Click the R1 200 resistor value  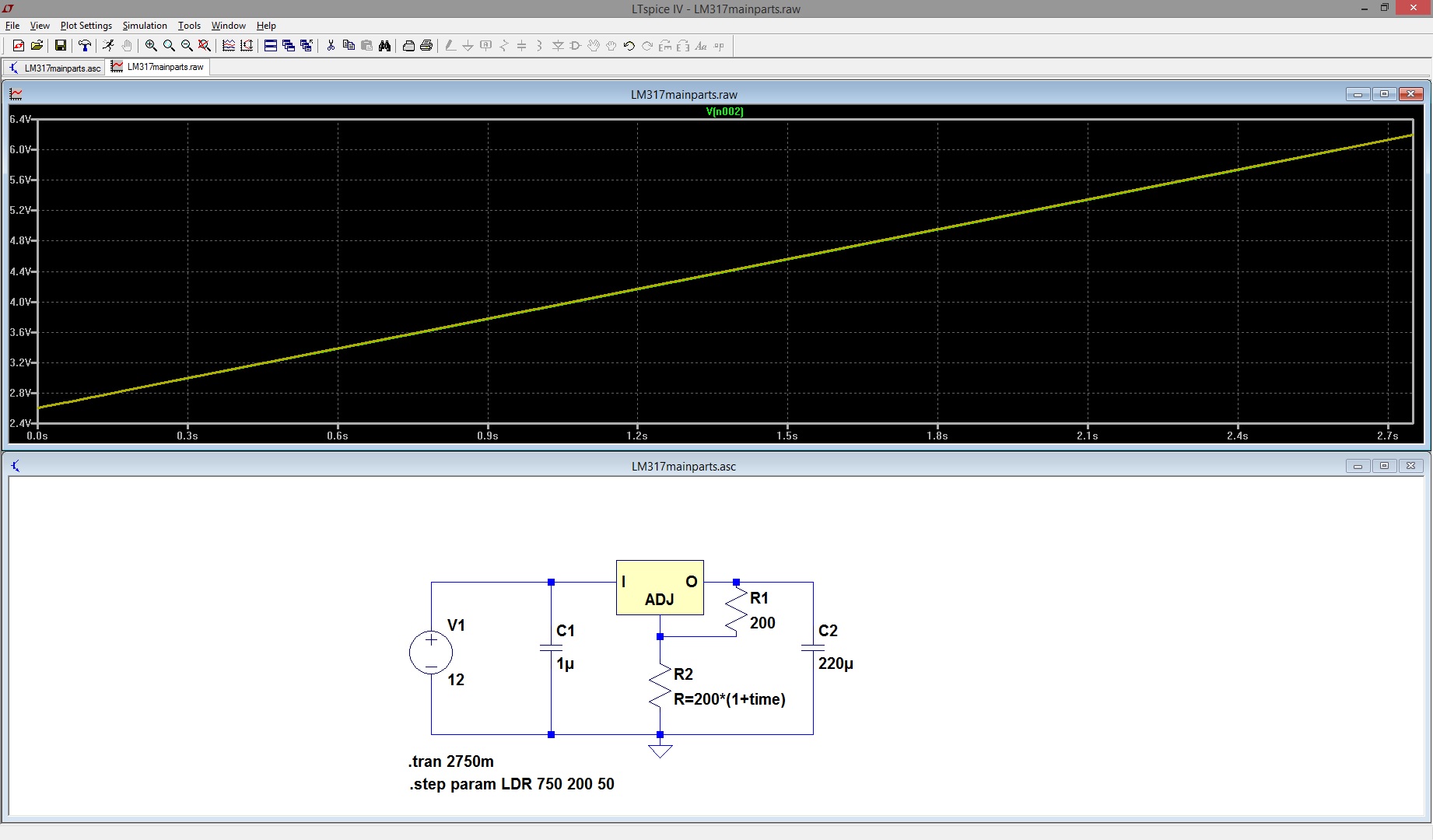click(x=762, y=623)
